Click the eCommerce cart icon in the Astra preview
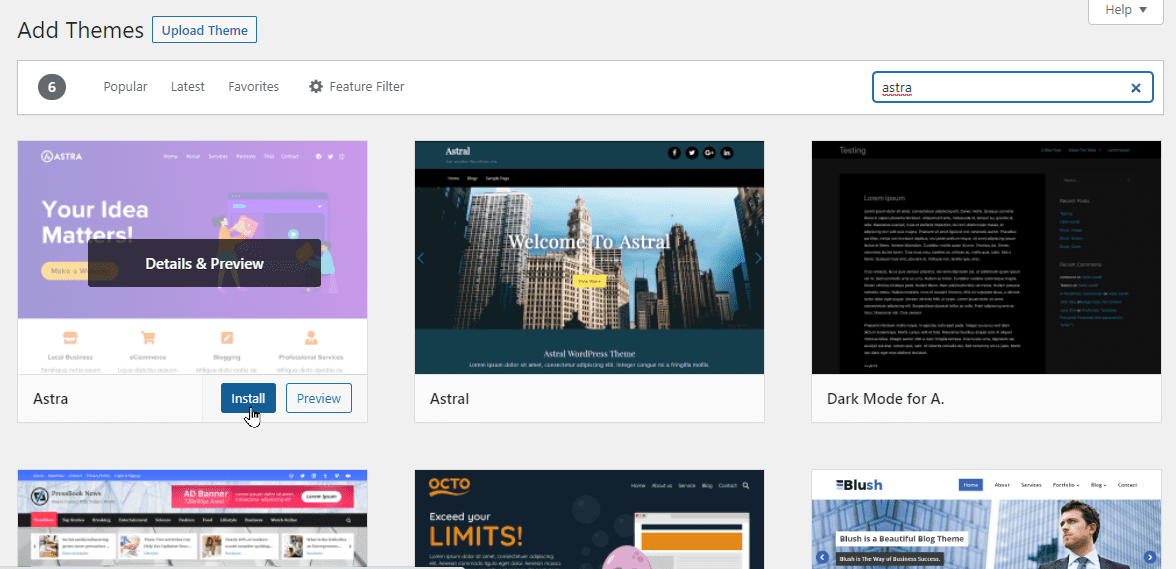This screenshot has height=569, width=1176. pos(148,338)
